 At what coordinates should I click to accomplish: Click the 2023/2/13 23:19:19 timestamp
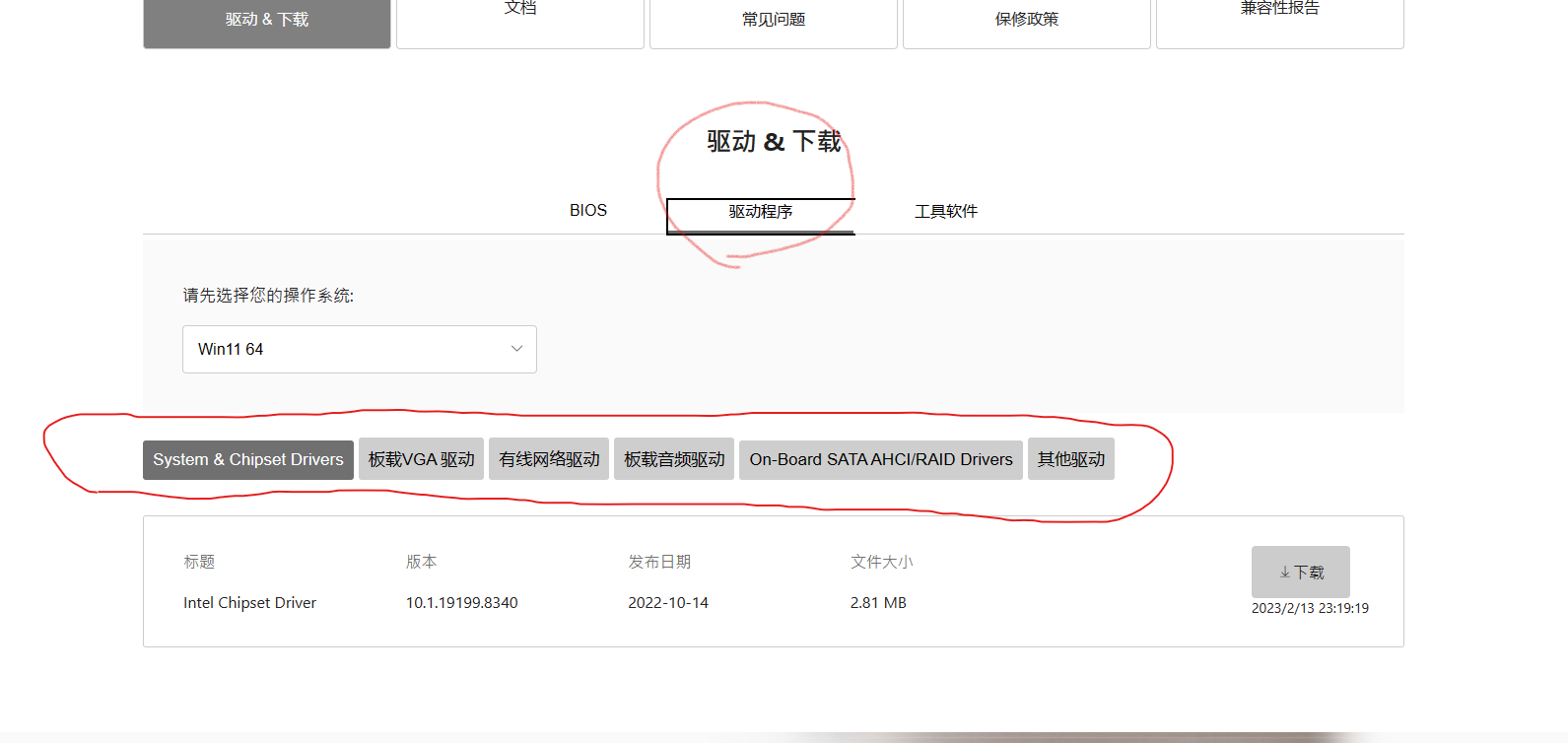tap(1310, 608)
